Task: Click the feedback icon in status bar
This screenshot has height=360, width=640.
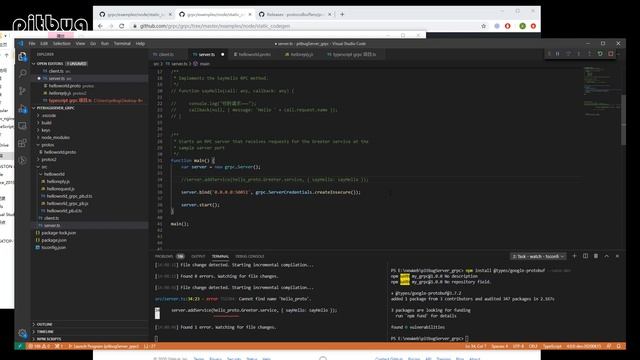Action: (609, 346)
